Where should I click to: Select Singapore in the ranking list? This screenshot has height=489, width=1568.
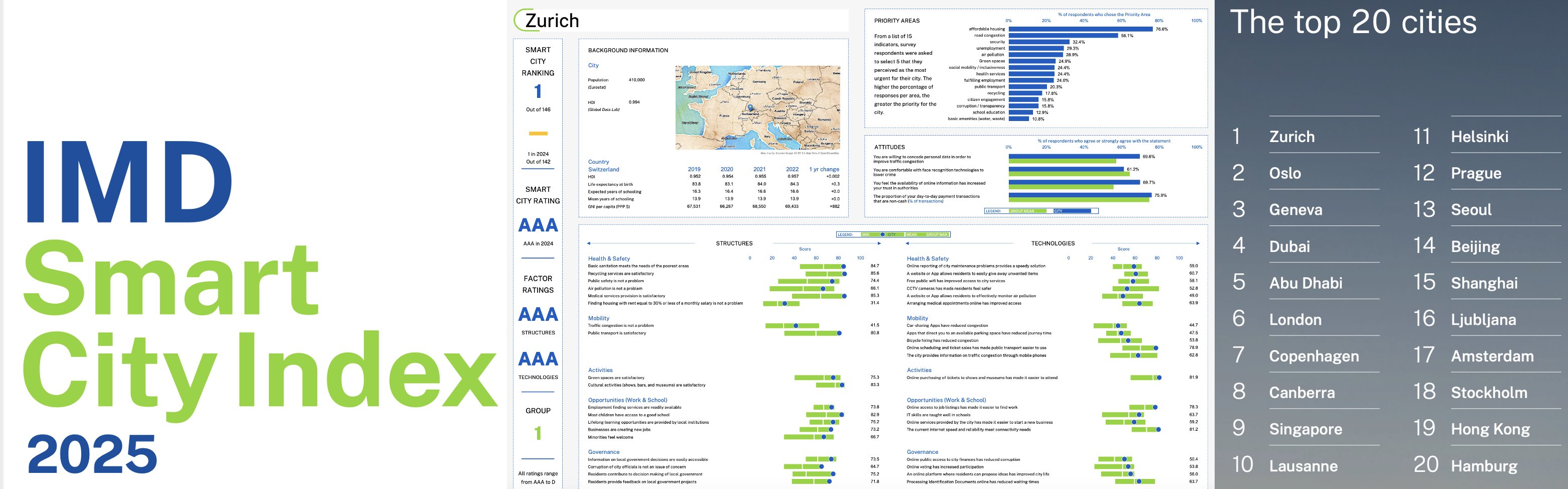[x=1305, y=429]
